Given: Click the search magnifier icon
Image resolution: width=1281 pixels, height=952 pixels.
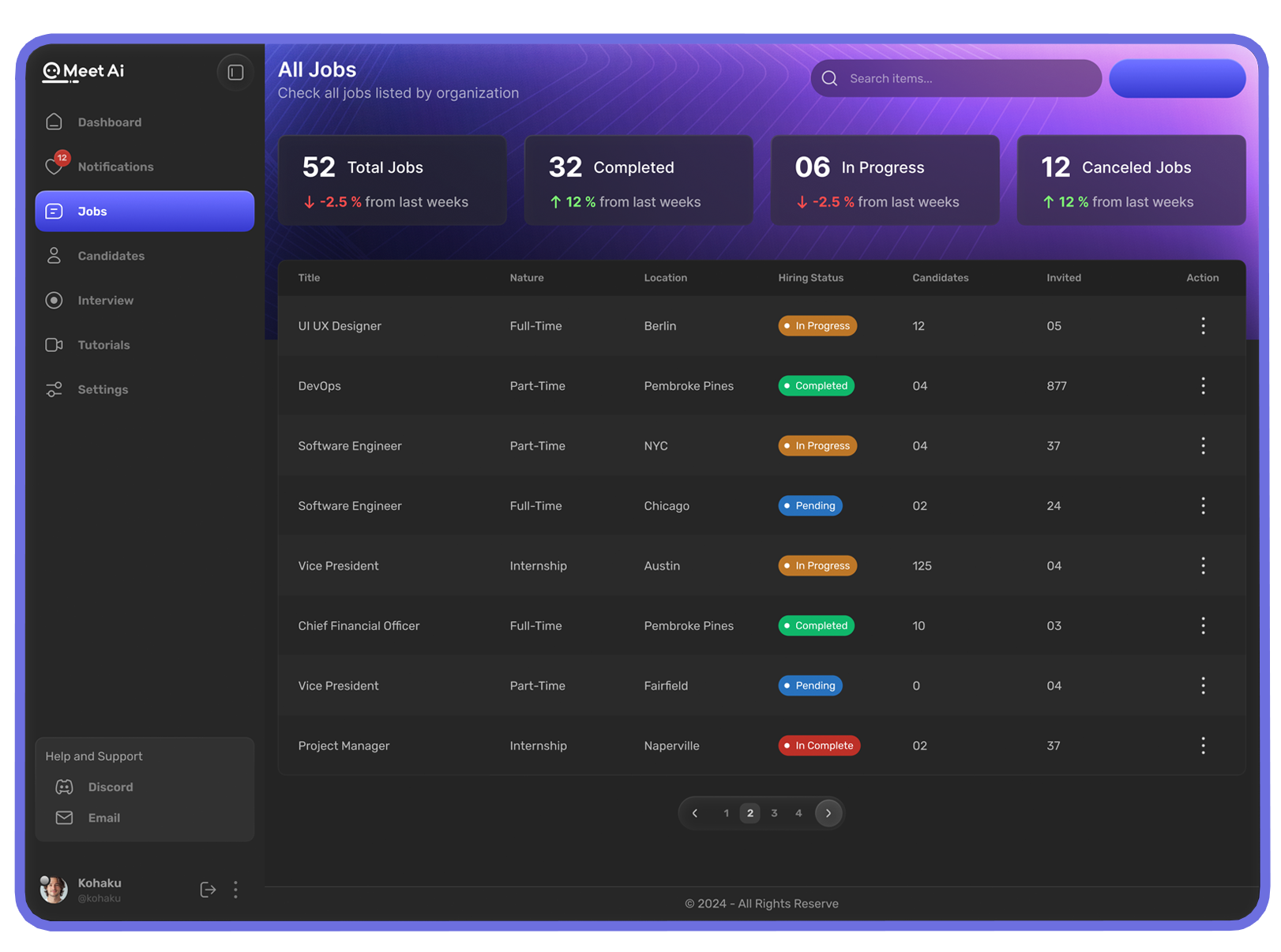Looking at the screenshot, I should [829, 78].
